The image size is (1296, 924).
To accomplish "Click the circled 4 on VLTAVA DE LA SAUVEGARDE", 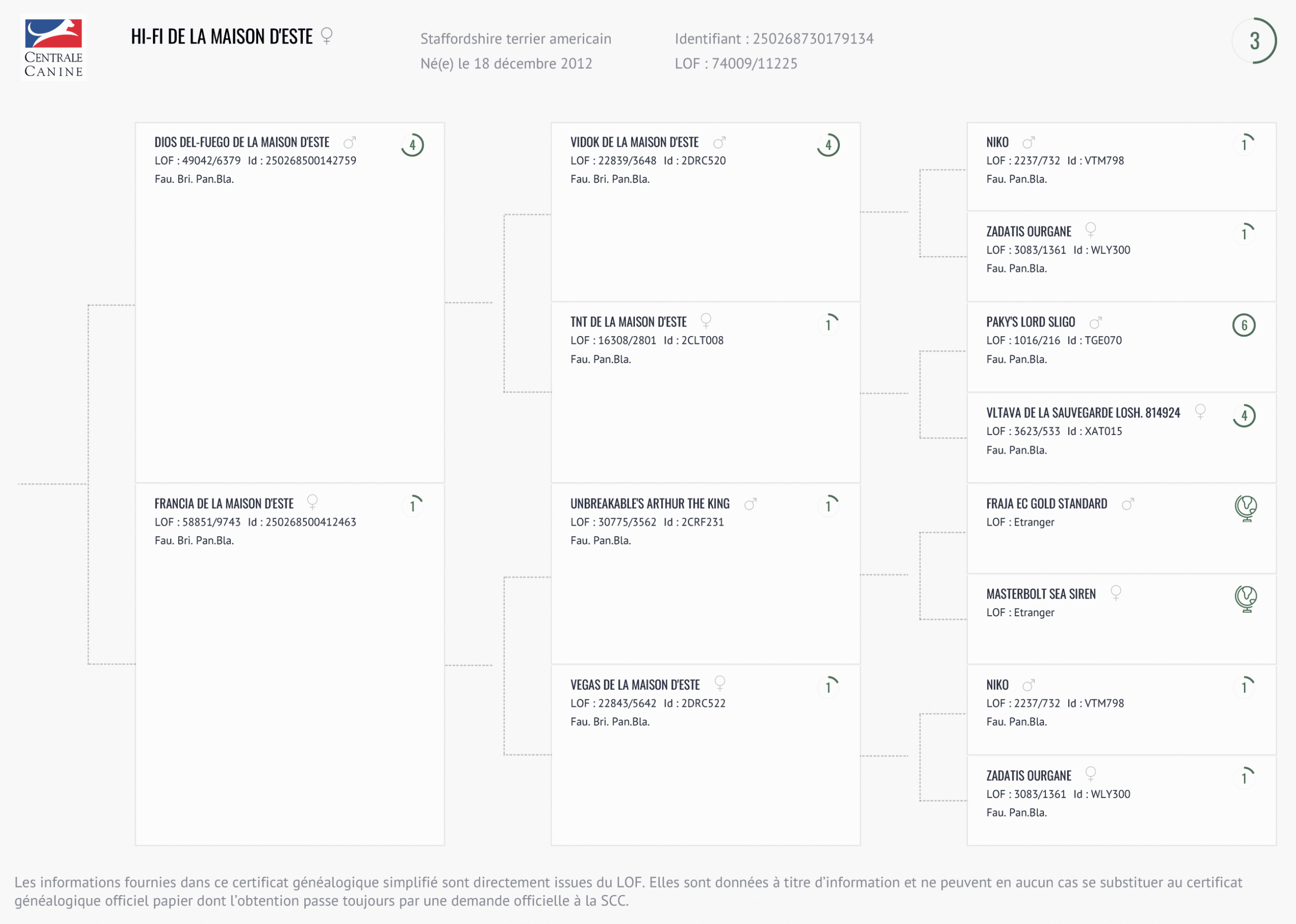I will (x=1244, y=416).
